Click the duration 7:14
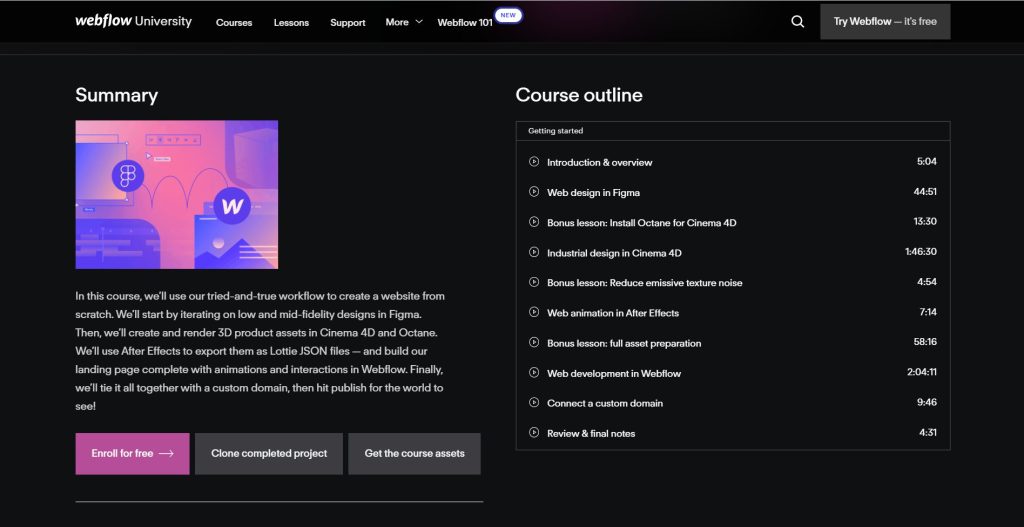Viewport: 1024px width, 527px height. (928, 311)
